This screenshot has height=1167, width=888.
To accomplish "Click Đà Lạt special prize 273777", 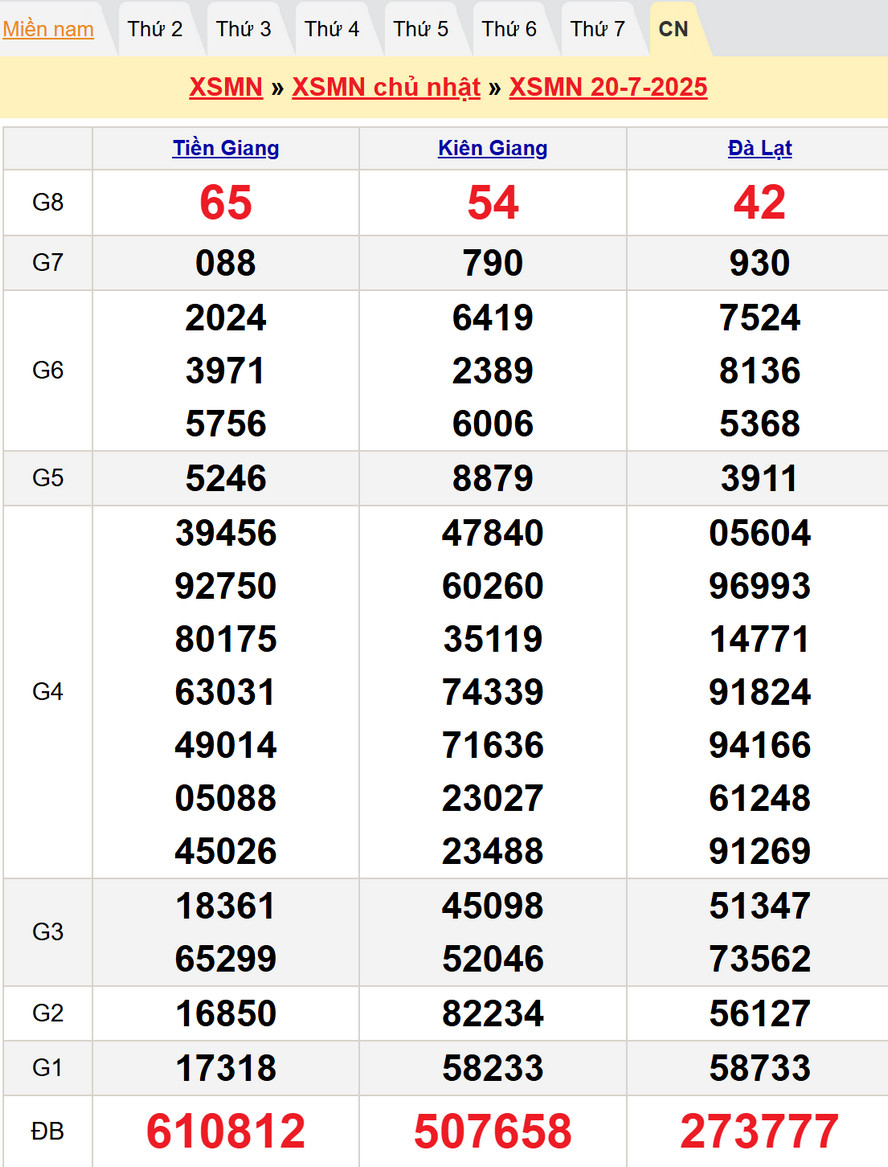I will pos(760,1131).
